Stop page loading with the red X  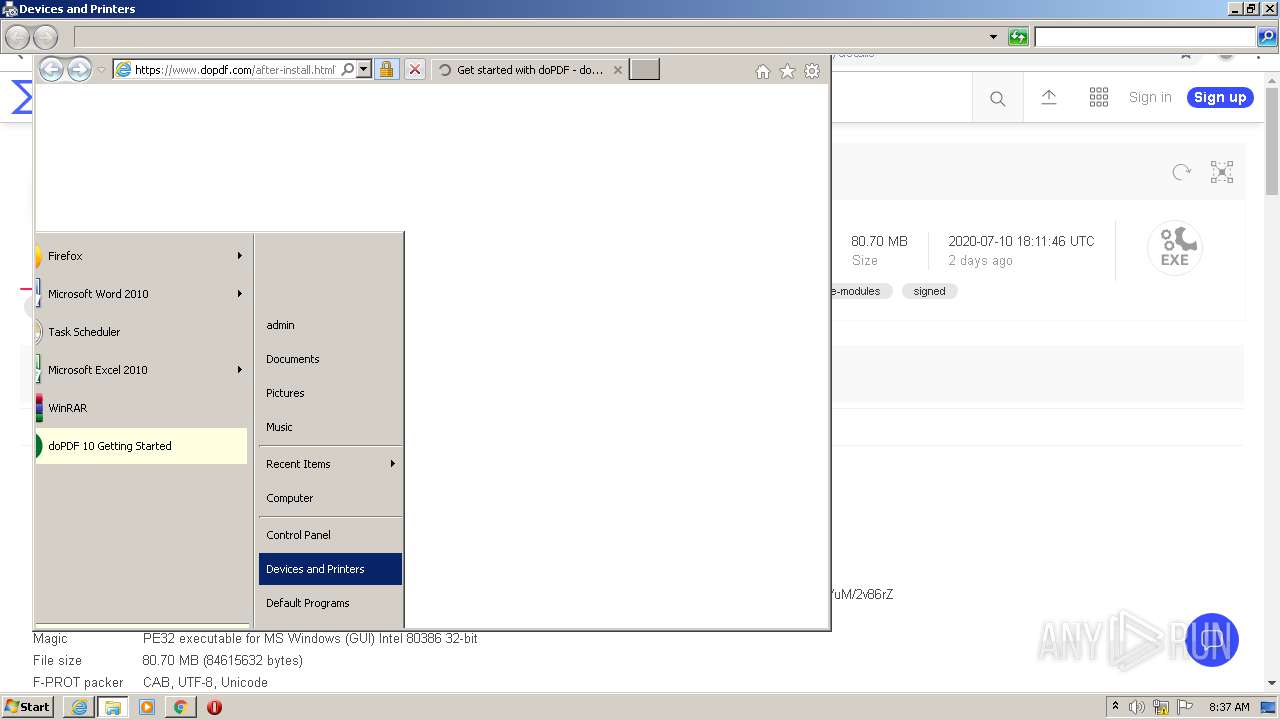point(415,70)
